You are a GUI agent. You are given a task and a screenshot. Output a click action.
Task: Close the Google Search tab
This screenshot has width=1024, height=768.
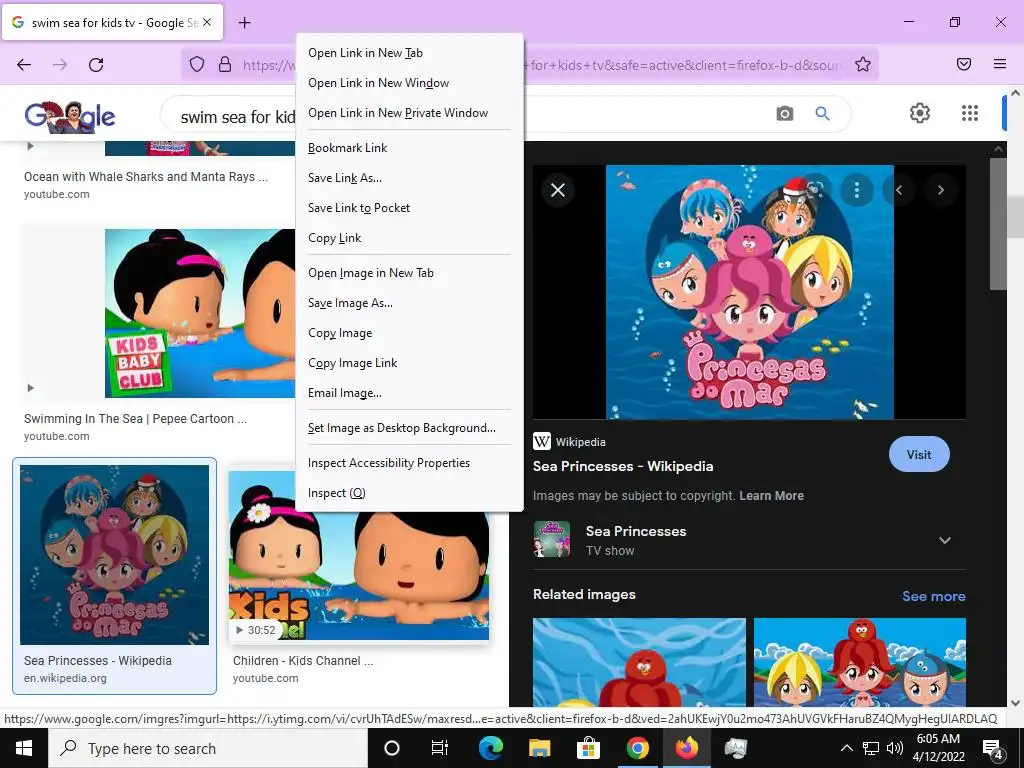[x=206, y=22]
